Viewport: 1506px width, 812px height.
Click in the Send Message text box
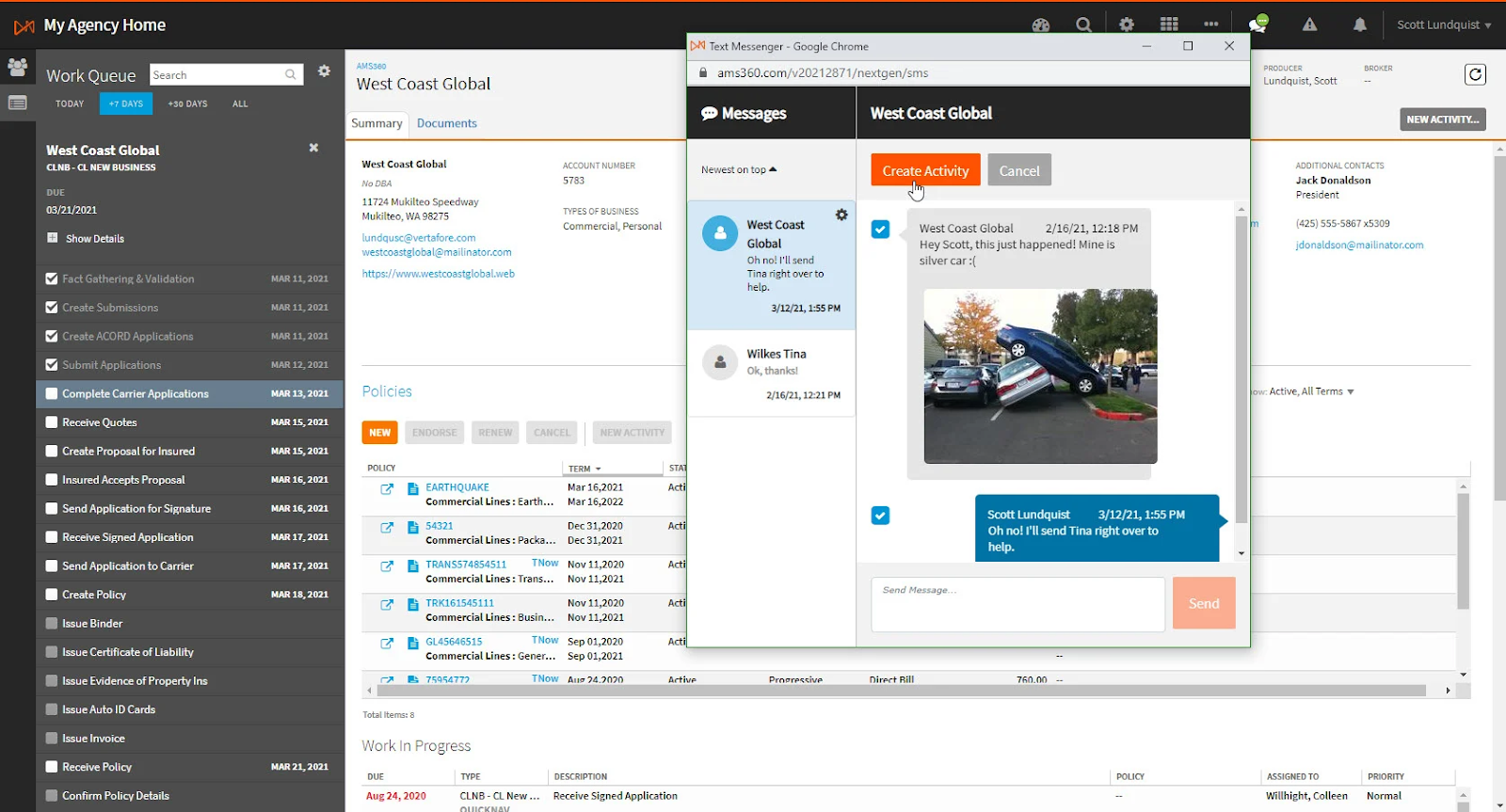pos(1017,603)
